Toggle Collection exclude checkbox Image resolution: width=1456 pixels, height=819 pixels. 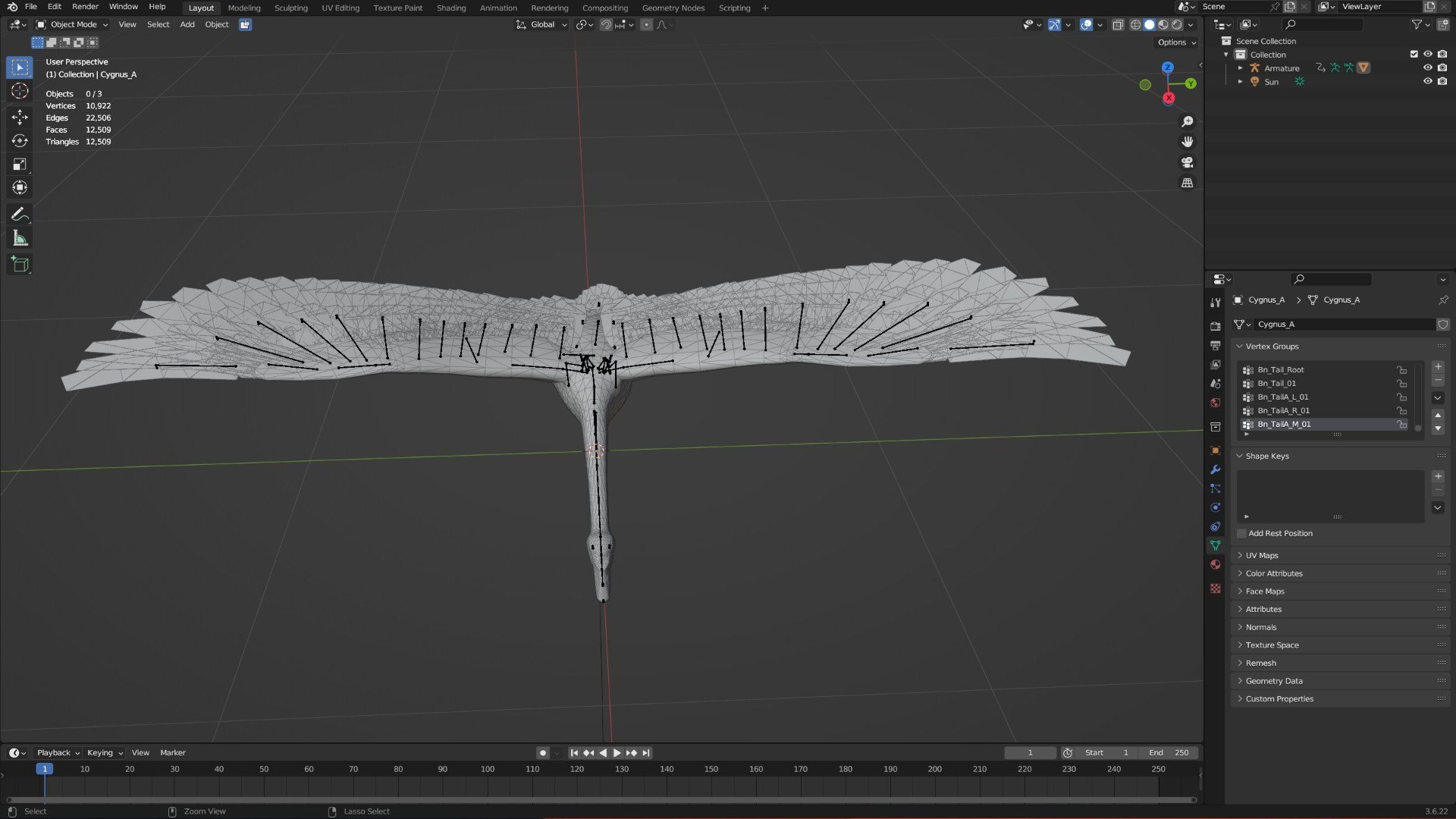[1414, 54]
